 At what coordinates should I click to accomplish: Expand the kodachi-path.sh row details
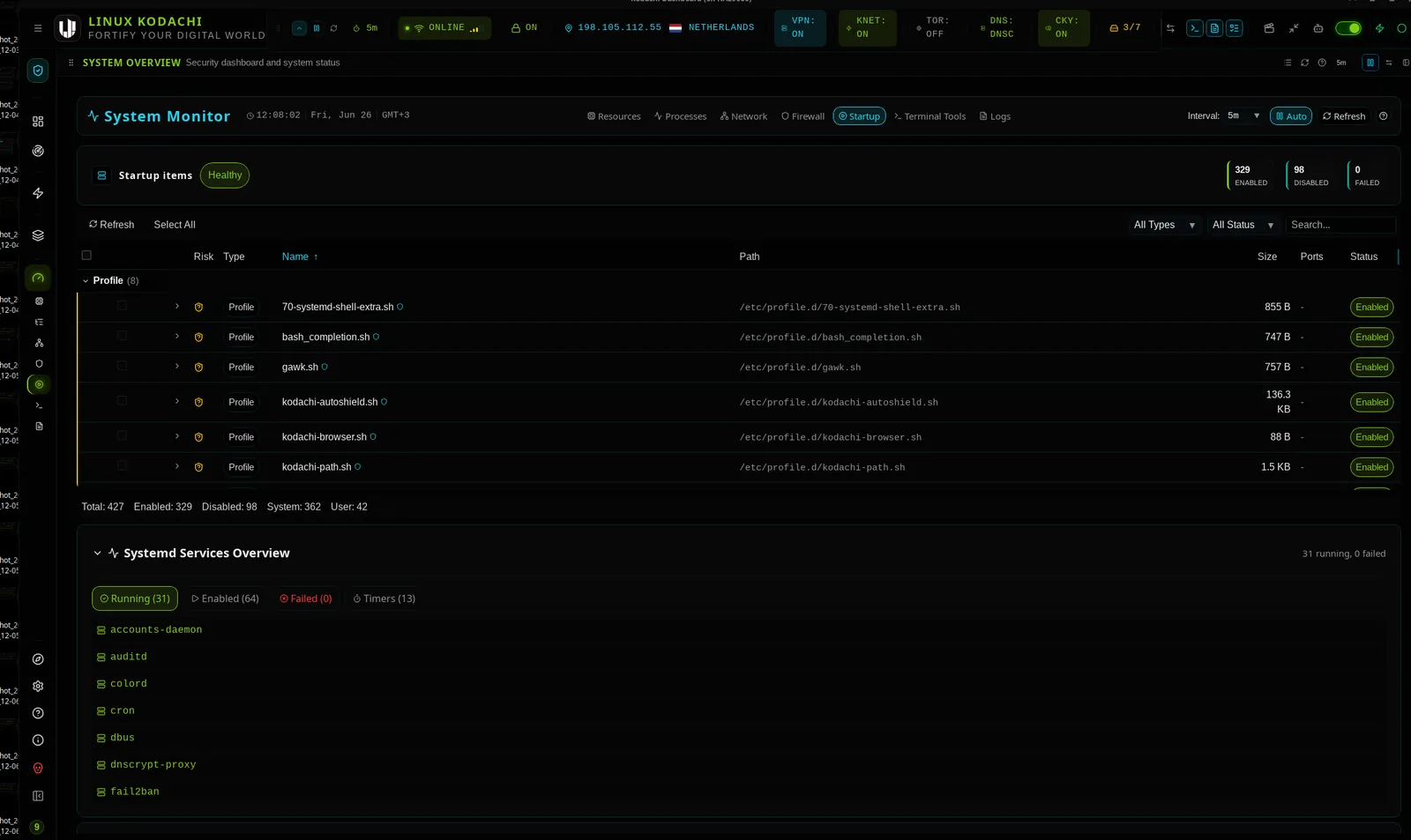coord(177,467)
